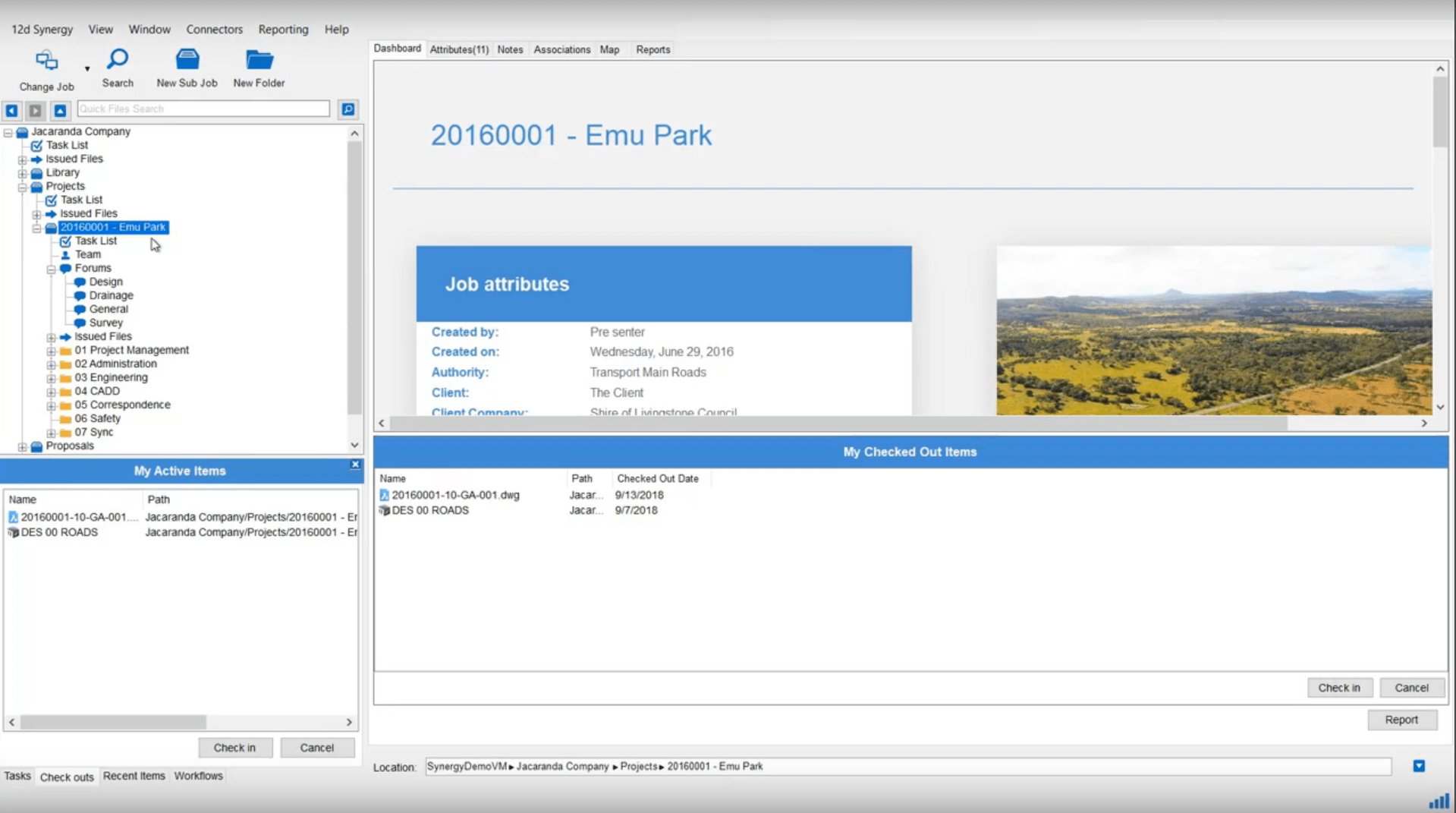Click the My Active Items horizontal scrollbar
Viewport: 1456px width, 813px height.
point(113,722)
